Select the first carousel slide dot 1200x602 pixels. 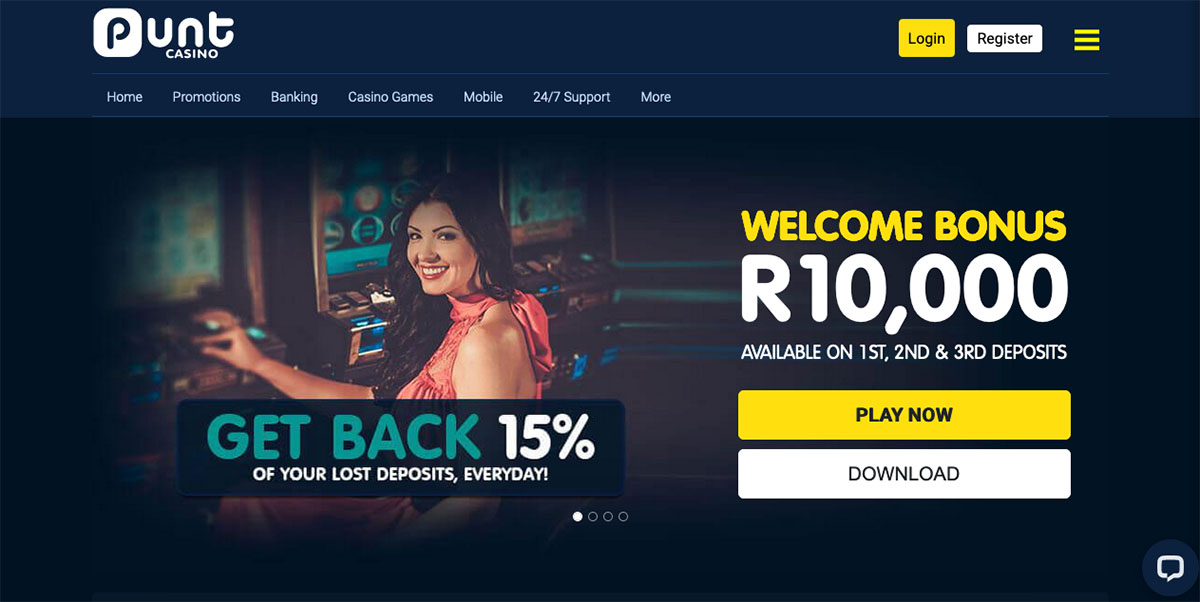pos(577,517)
